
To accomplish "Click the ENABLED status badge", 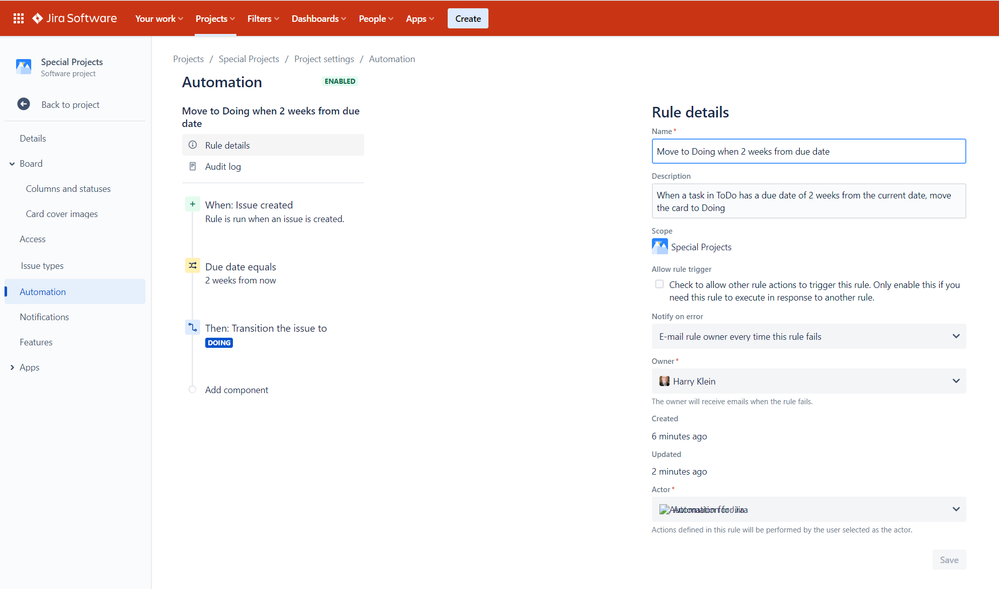I will pos(340,82).
